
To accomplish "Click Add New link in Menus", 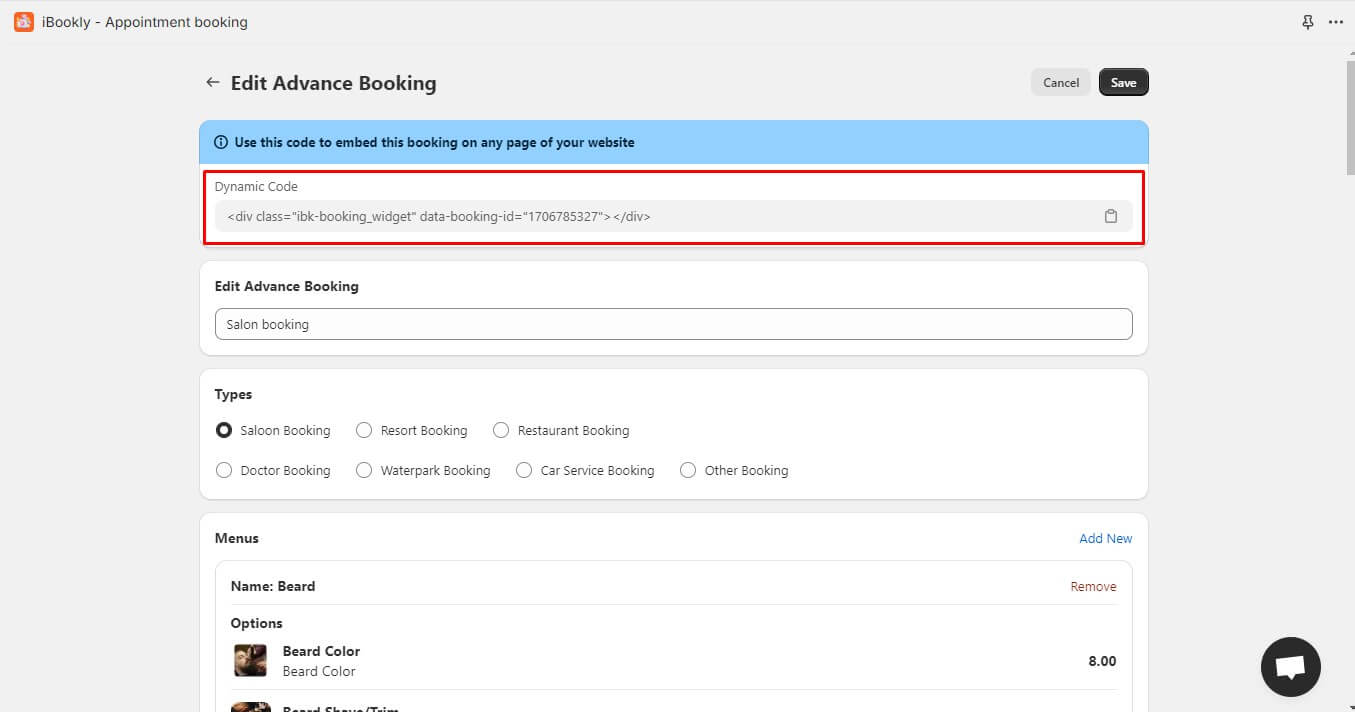I will [1105, 538].
